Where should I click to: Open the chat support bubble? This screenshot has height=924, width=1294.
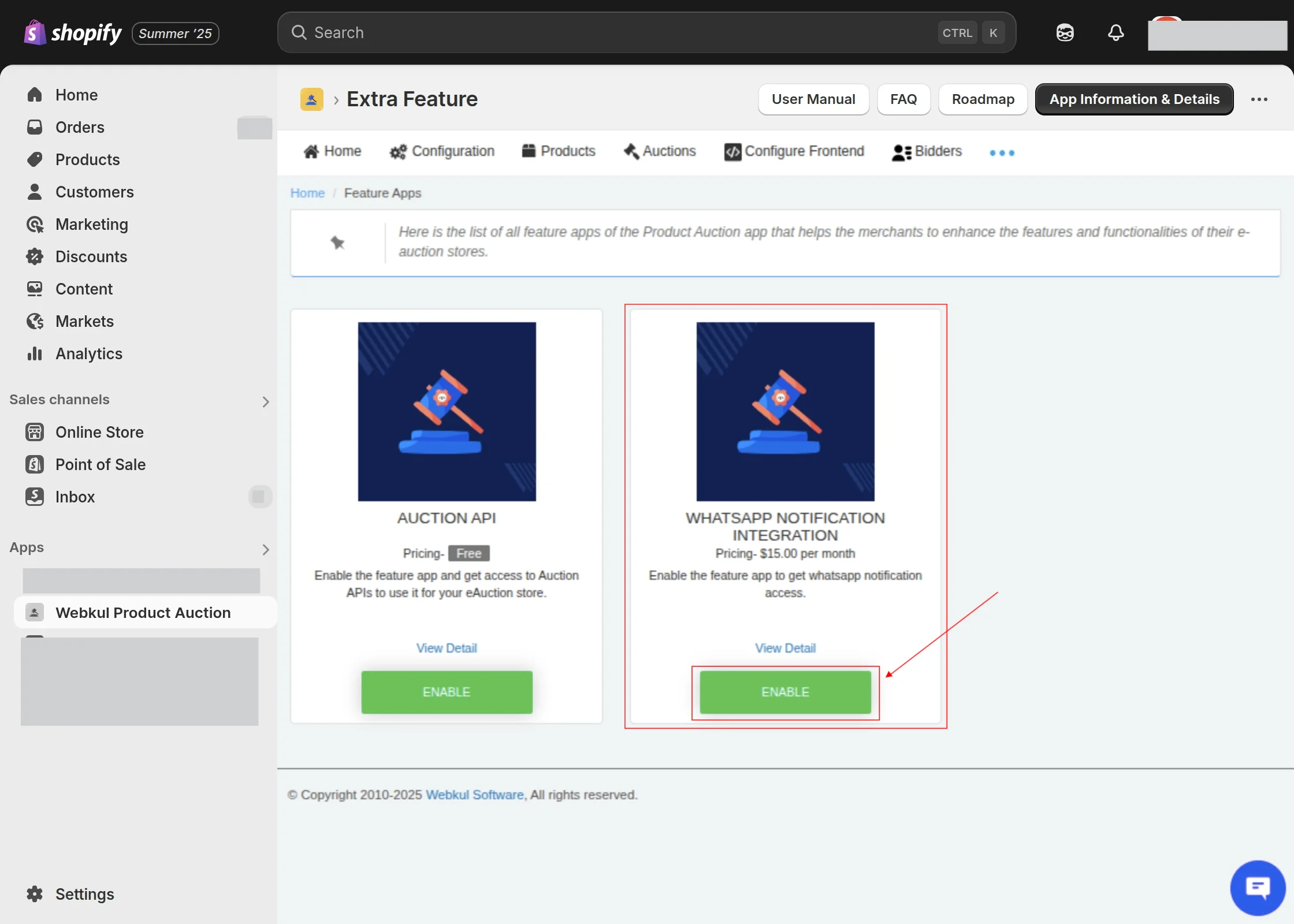(x=1258, y=888)
